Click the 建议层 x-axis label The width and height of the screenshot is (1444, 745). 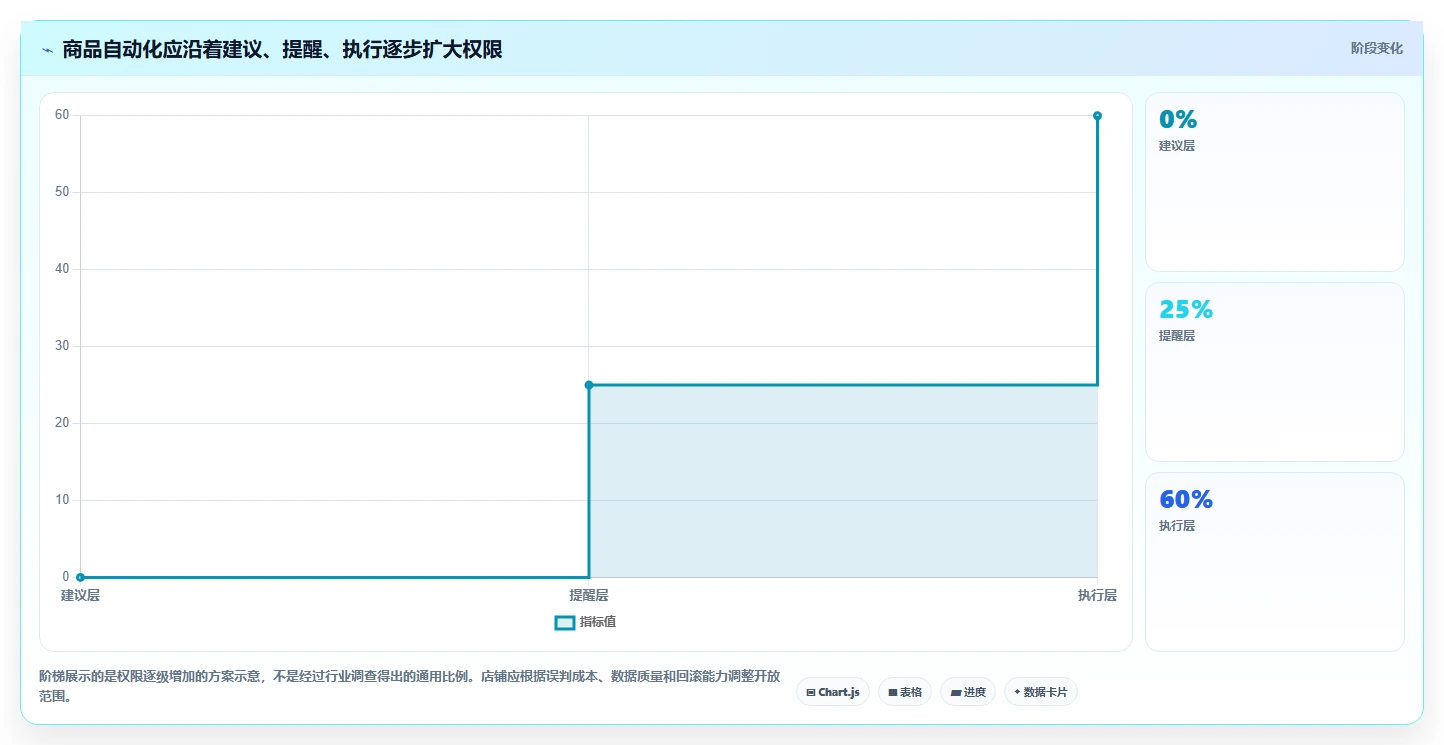pyautogui.click(x=80, y=596)
